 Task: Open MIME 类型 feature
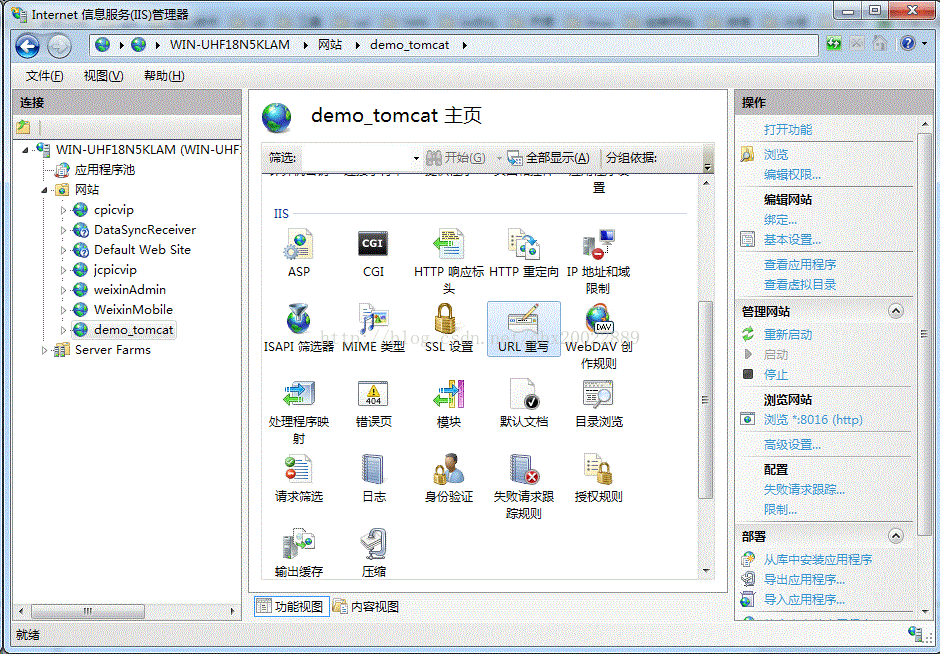tap(373, 328)
